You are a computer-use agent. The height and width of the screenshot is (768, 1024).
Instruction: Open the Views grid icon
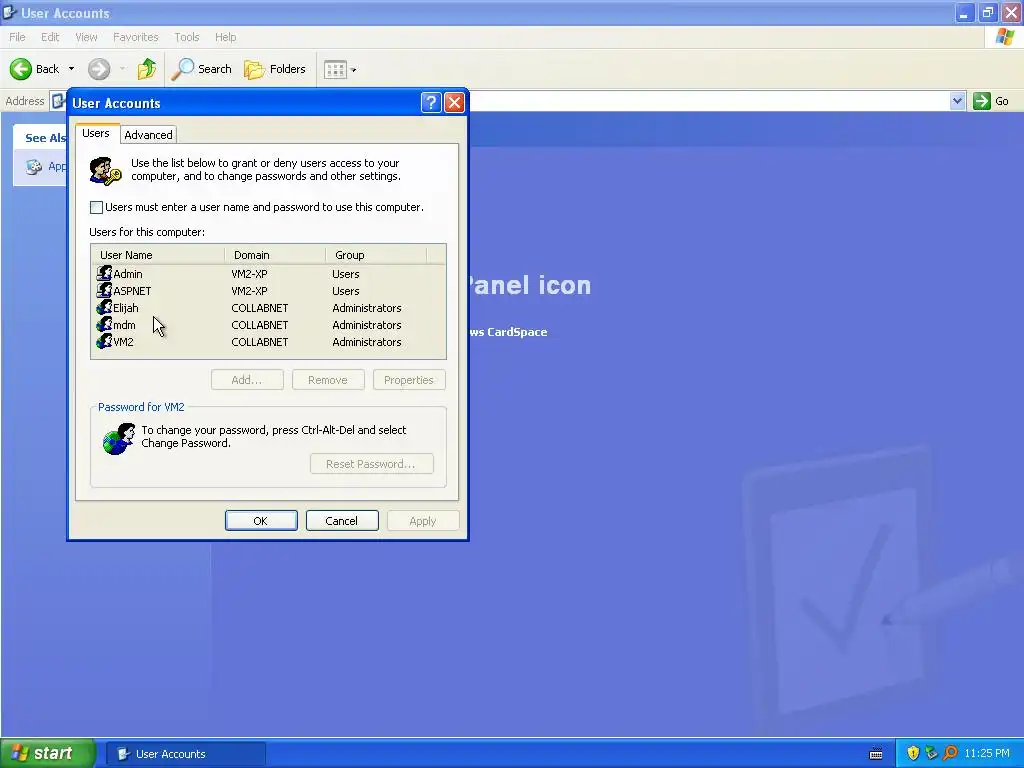335,69
